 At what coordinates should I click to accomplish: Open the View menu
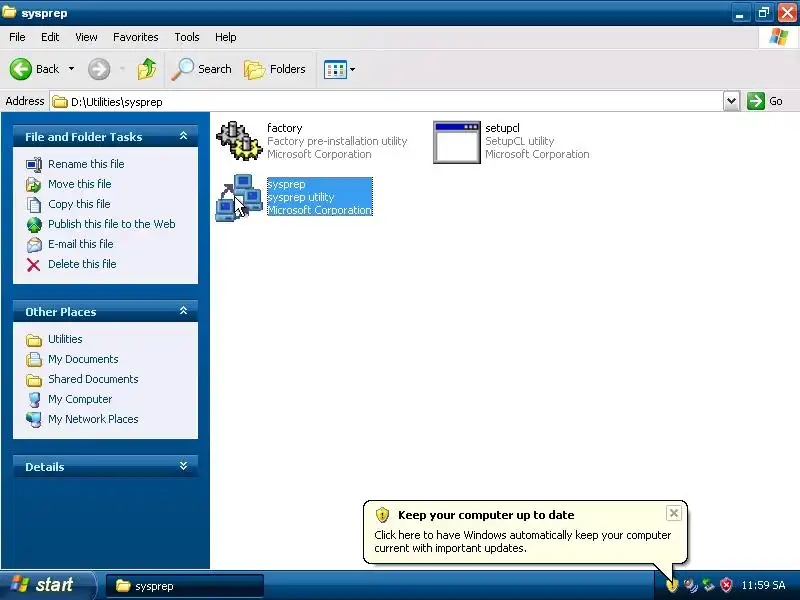[x=86, y=37]
